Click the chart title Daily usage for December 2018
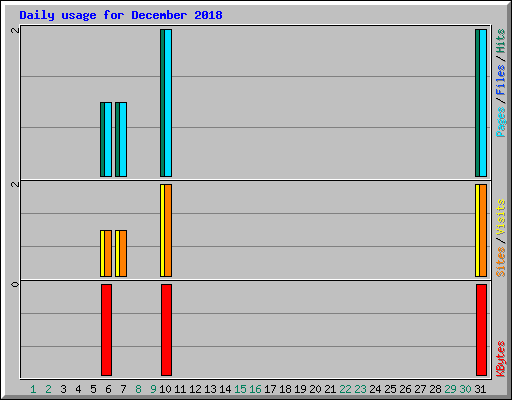512x400 pixels. pos(121,15)
